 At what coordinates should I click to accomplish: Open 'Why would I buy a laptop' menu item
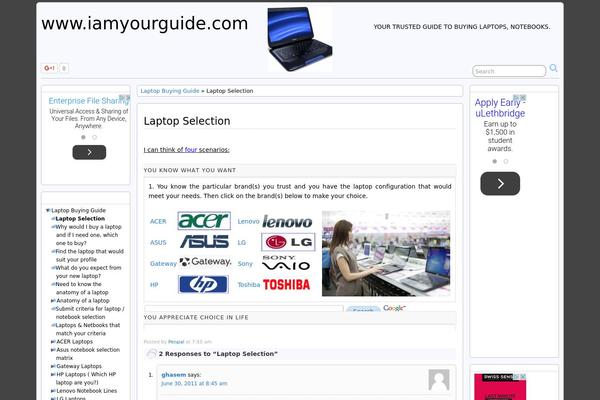click(88, 235)
